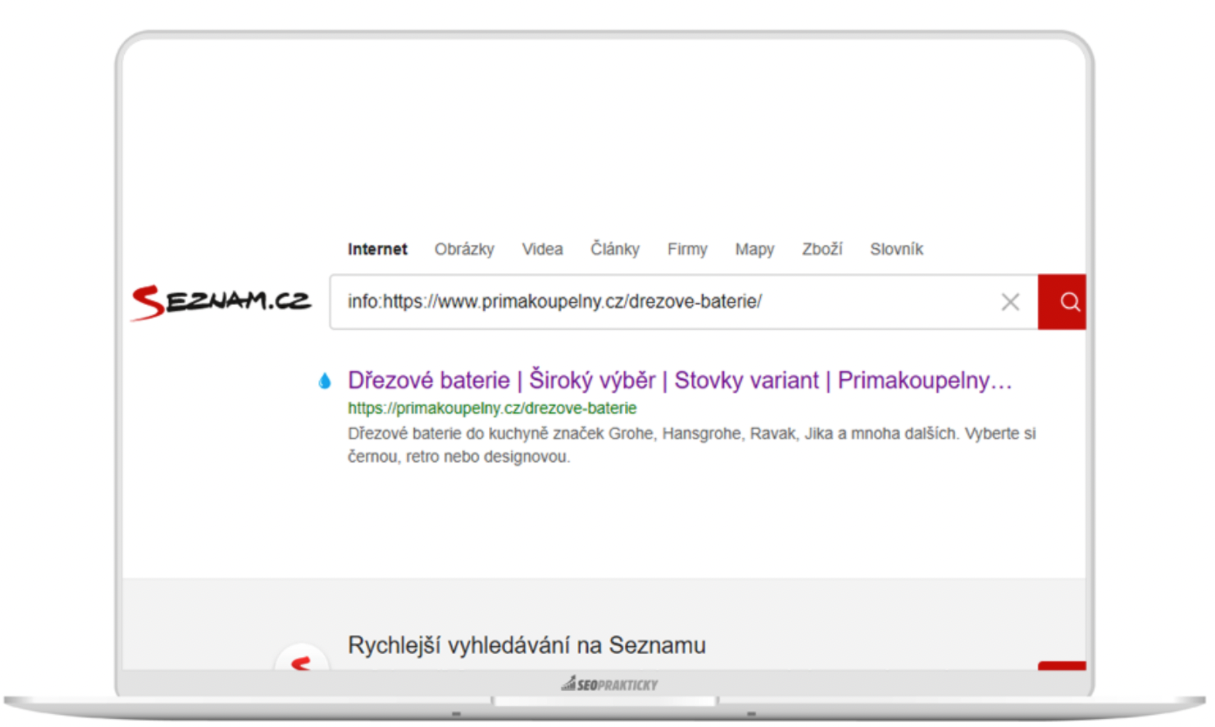
Task: Click the blue water drop favicon of the result
Action: [324, 381]
